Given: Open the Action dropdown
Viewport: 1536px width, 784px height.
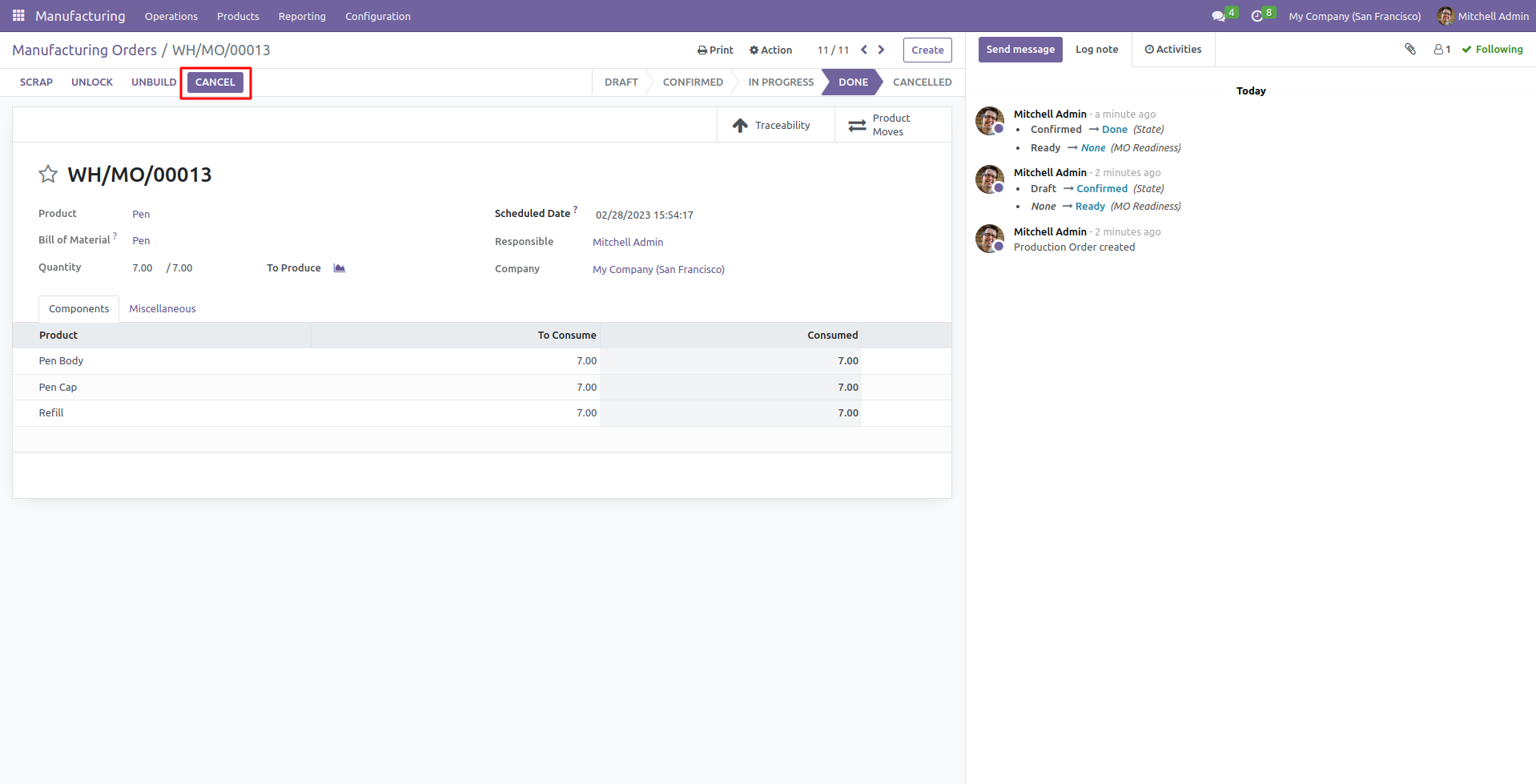Looking at the screenshot, I should coord(770,50).
